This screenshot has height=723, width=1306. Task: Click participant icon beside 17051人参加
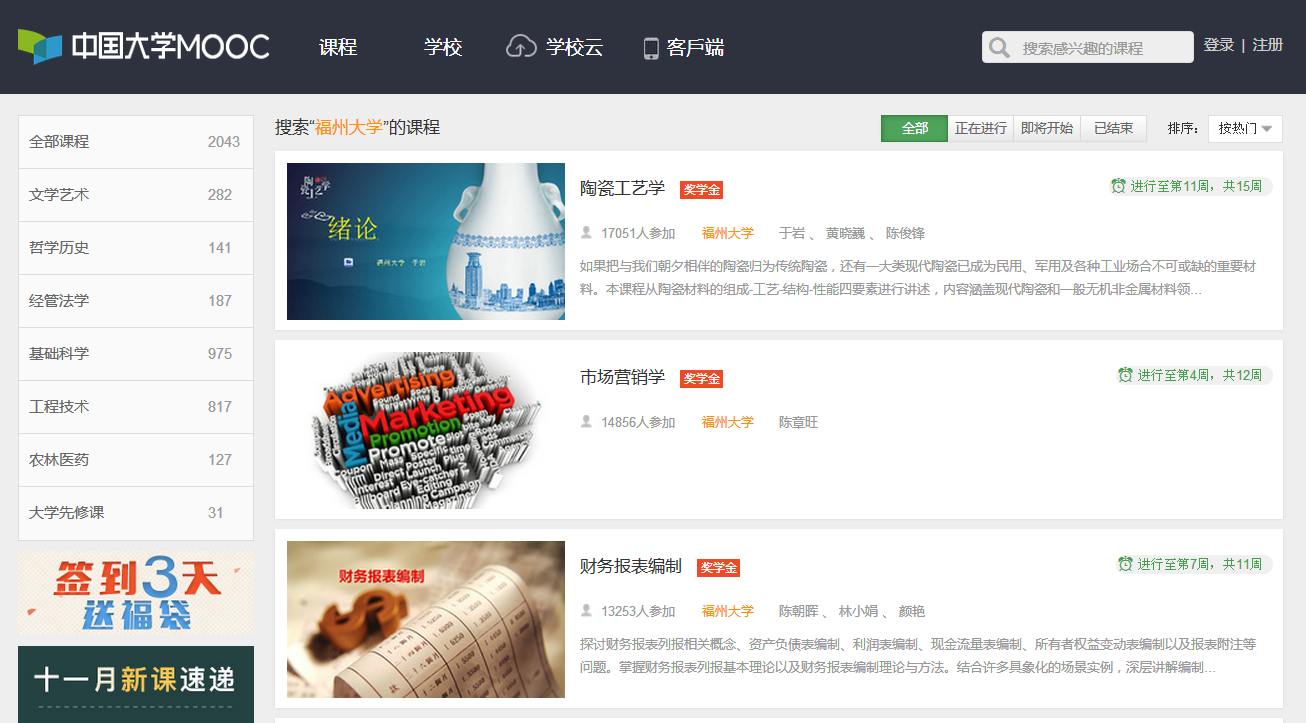[x=587, y=233]
